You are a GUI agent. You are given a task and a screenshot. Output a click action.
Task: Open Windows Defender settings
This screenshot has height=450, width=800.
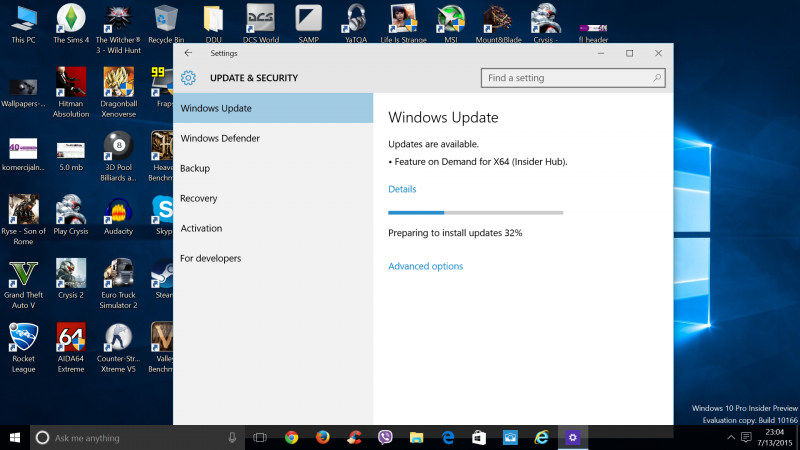click(273, 138)
